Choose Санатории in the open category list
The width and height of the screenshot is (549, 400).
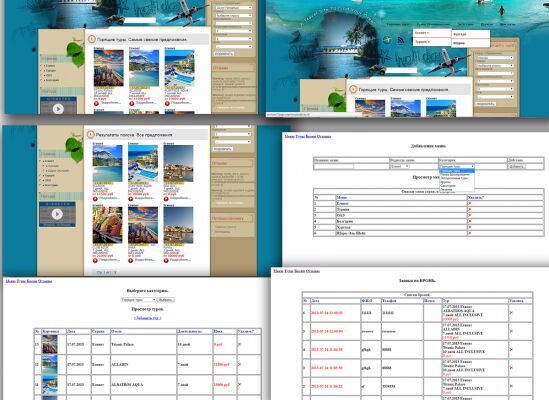(x=457, y=186)
